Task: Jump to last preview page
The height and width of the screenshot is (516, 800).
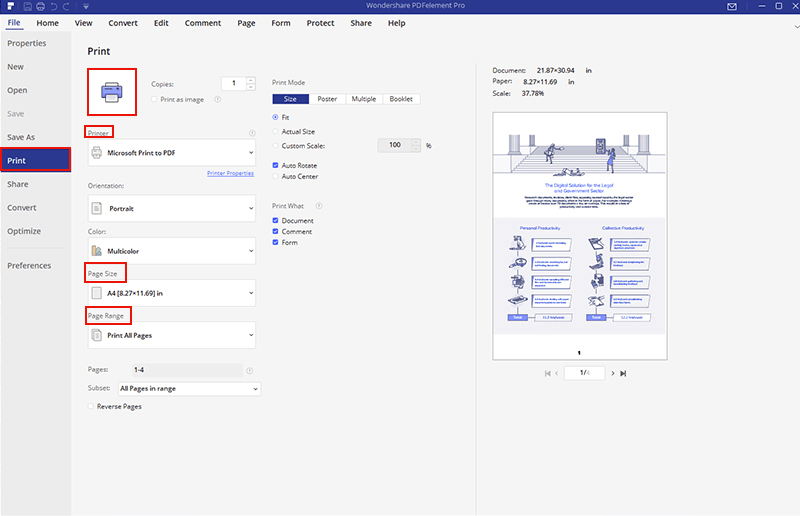Action: (x=623, y=373)
